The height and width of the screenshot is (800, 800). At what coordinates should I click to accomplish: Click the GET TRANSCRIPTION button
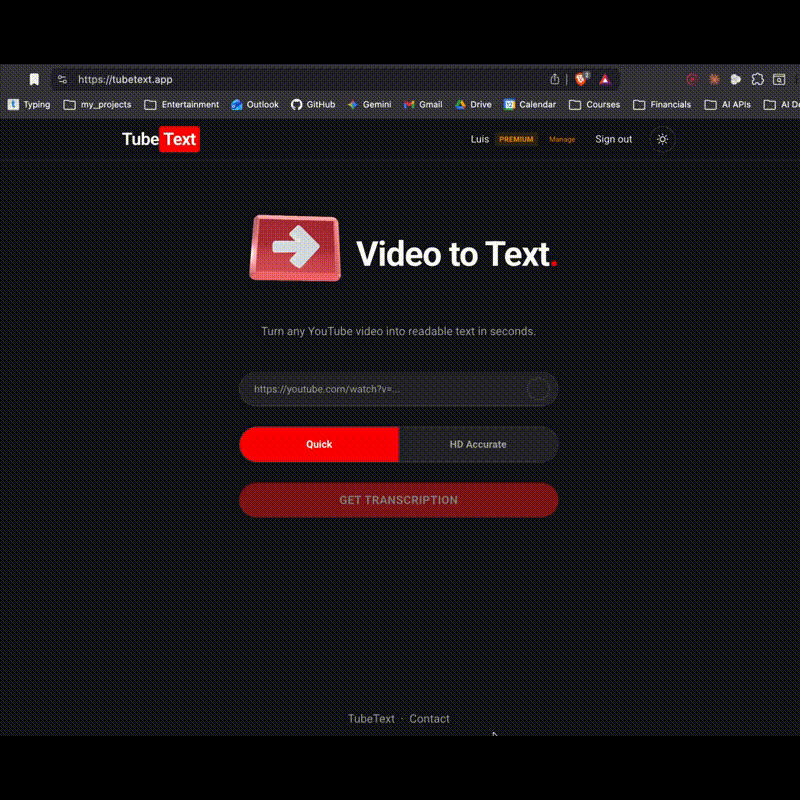click(x=398, y=500)
